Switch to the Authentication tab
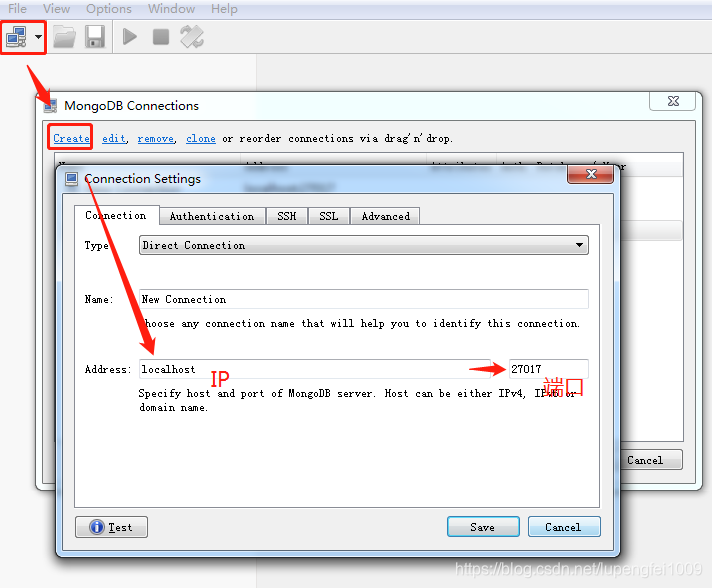This screenshot has width=712, height=588. click(x=212, y=216)
